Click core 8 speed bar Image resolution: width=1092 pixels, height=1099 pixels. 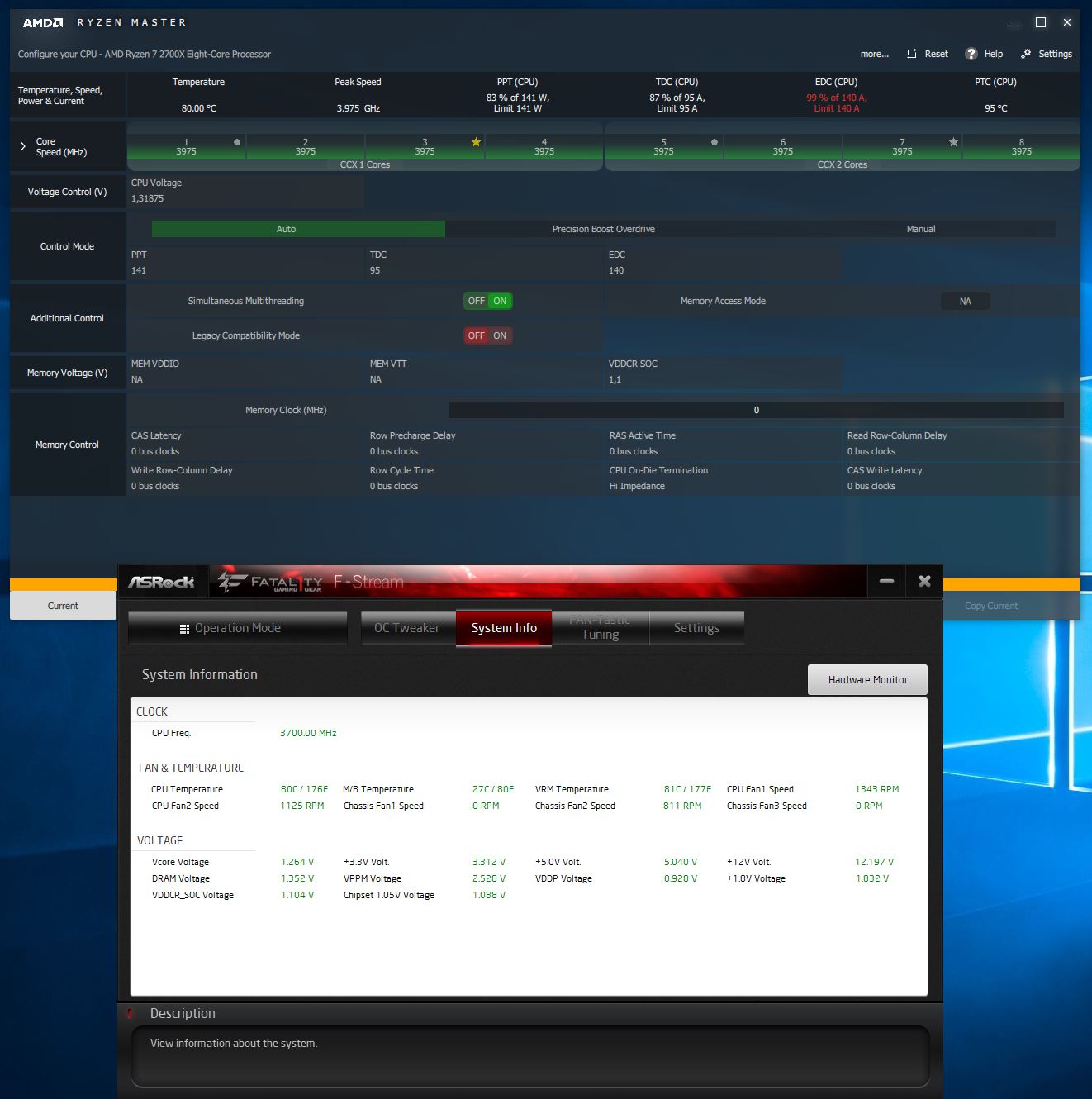pyautogui.click(x=1021, y=147)
